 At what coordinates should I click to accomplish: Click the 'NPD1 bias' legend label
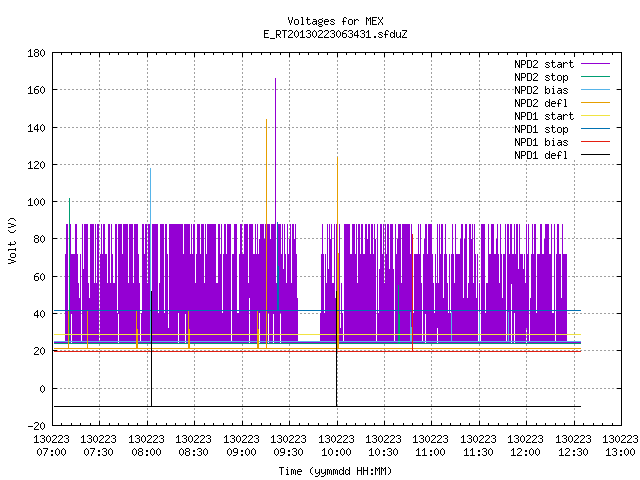coord(541,142)
